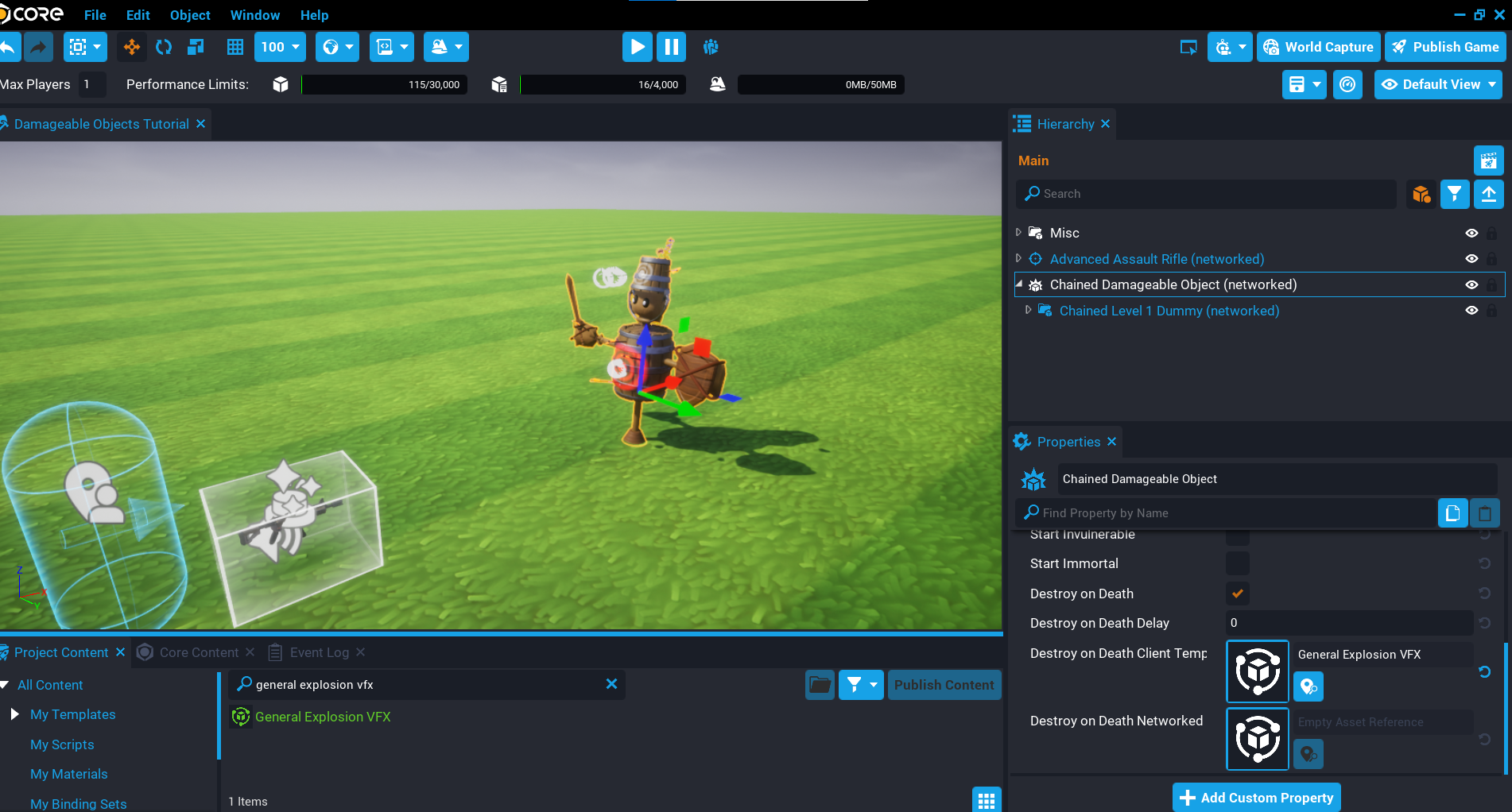The height and width of the screenshot is (812, 1512).
Task: Select the move/translate tool icon
Action: [131, 47]
